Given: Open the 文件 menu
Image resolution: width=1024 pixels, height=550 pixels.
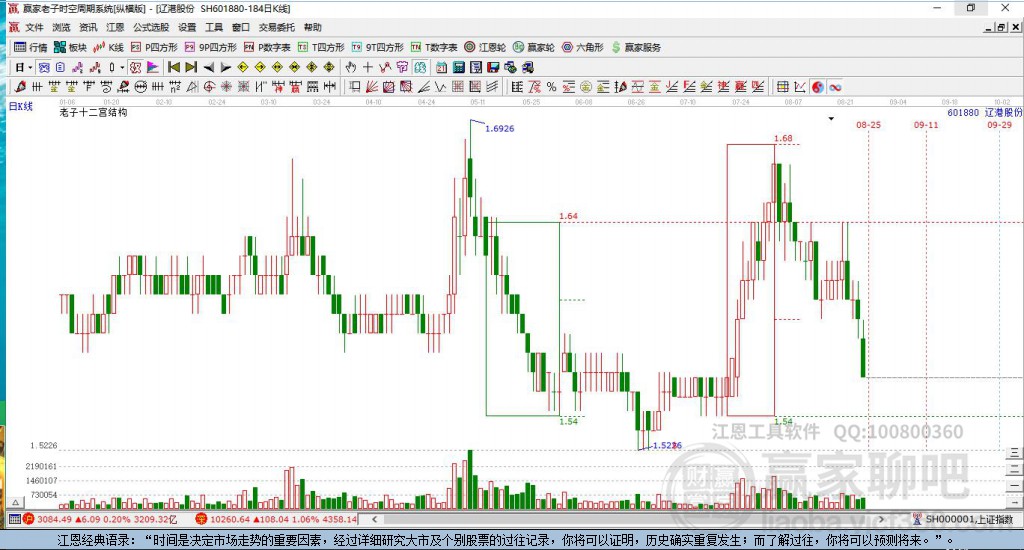Looking at the screenshot, I should coord(34,27).
